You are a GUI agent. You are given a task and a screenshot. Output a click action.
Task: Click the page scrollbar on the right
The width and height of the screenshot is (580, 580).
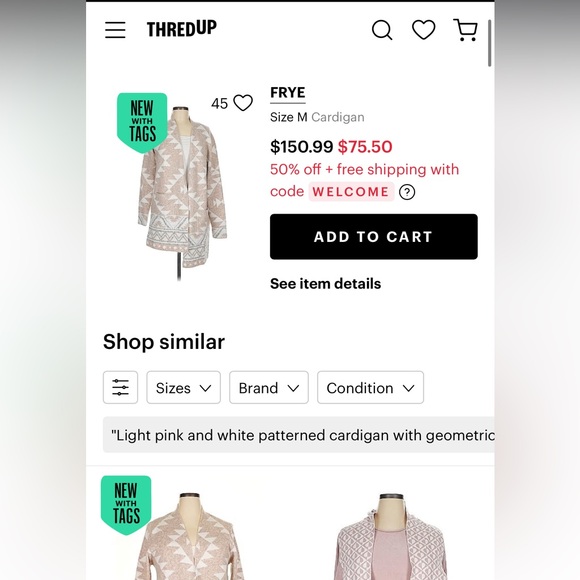click(x=489, y=43)
